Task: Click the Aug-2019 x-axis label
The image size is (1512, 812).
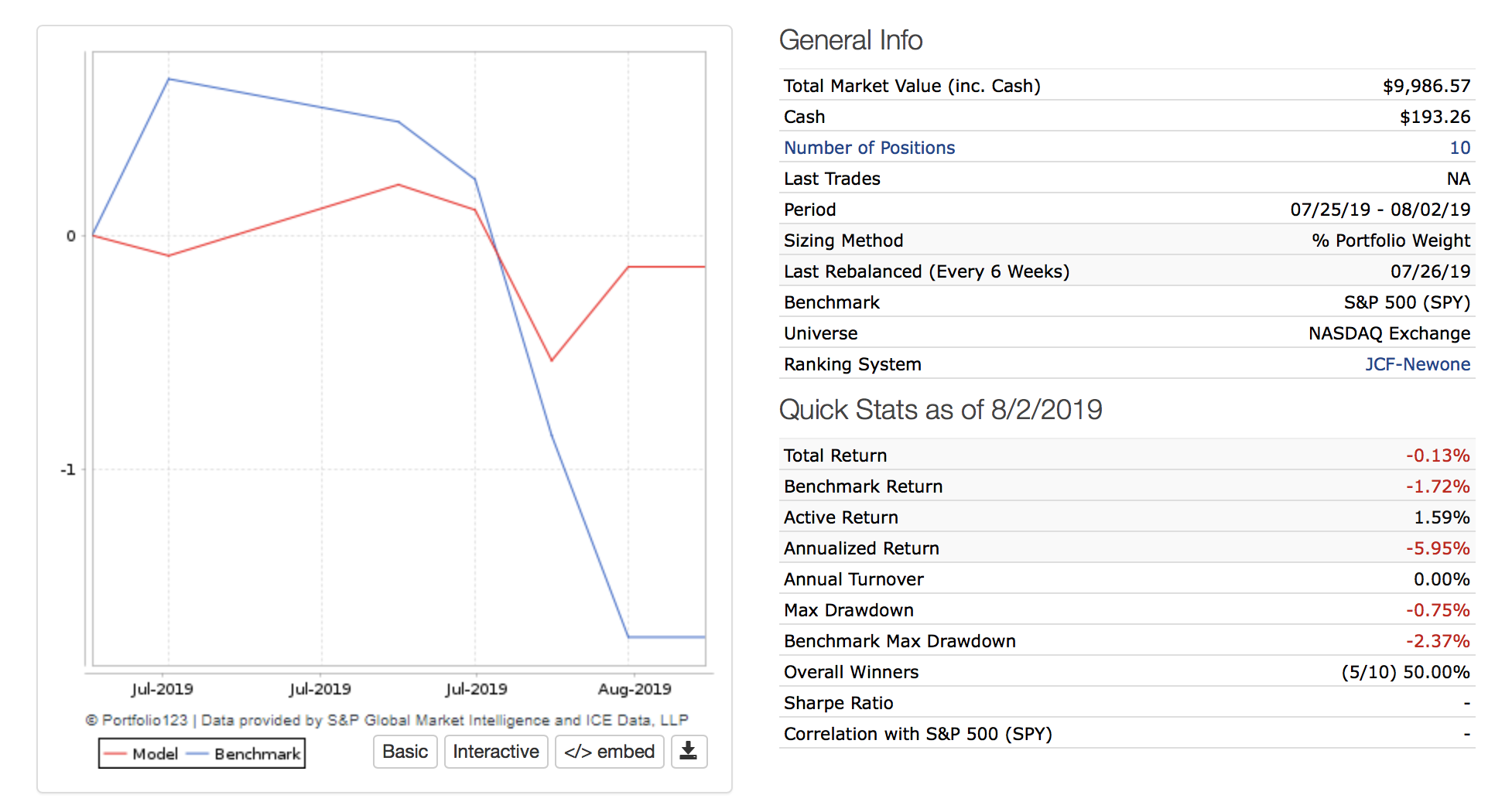Action: (635, 689)
